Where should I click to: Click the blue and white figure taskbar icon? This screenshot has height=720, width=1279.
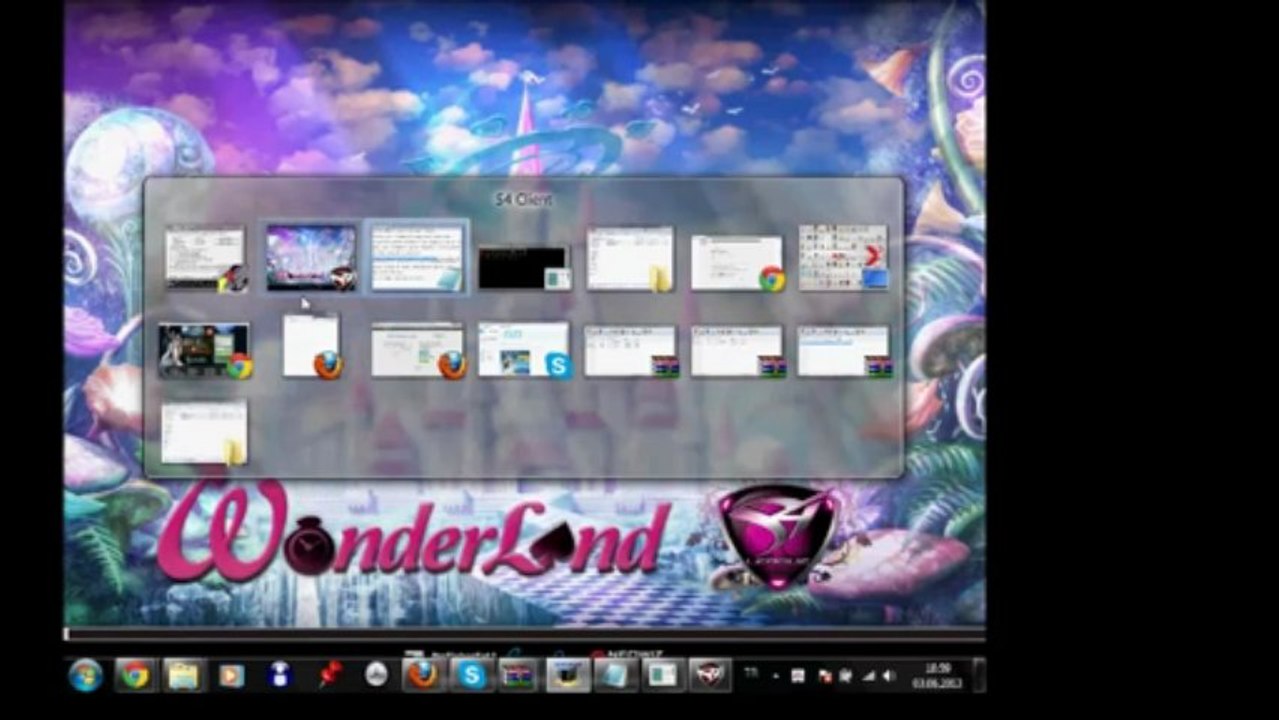point(281,675)
